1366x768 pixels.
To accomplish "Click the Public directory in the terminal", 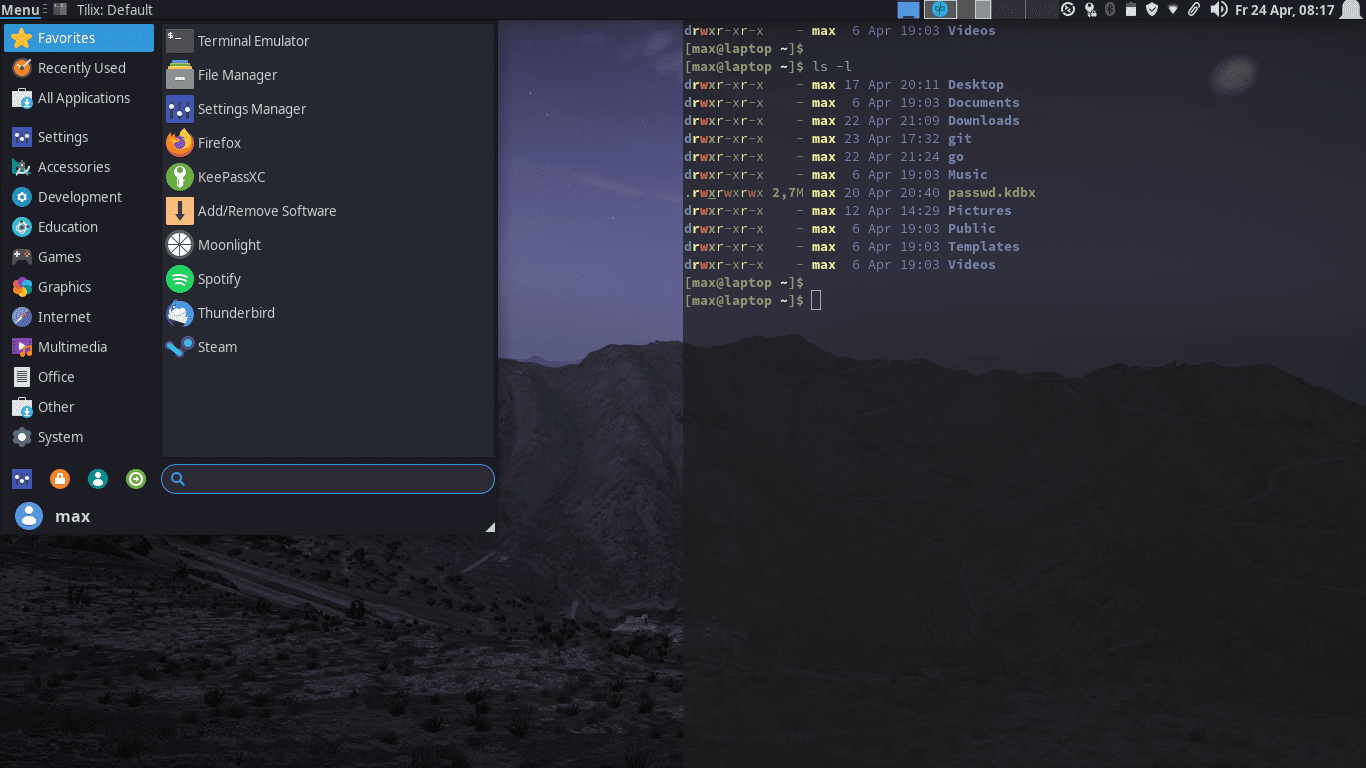I will [x=972, y=229].
